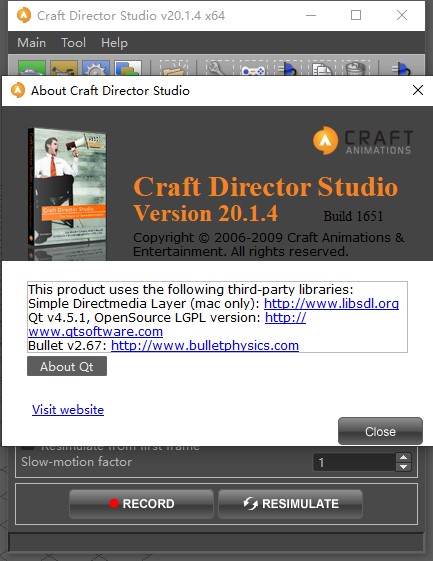Viewport: 433px width, 561px height.
Task: Click the Close button in the About dialog
Action: (380, 431)
